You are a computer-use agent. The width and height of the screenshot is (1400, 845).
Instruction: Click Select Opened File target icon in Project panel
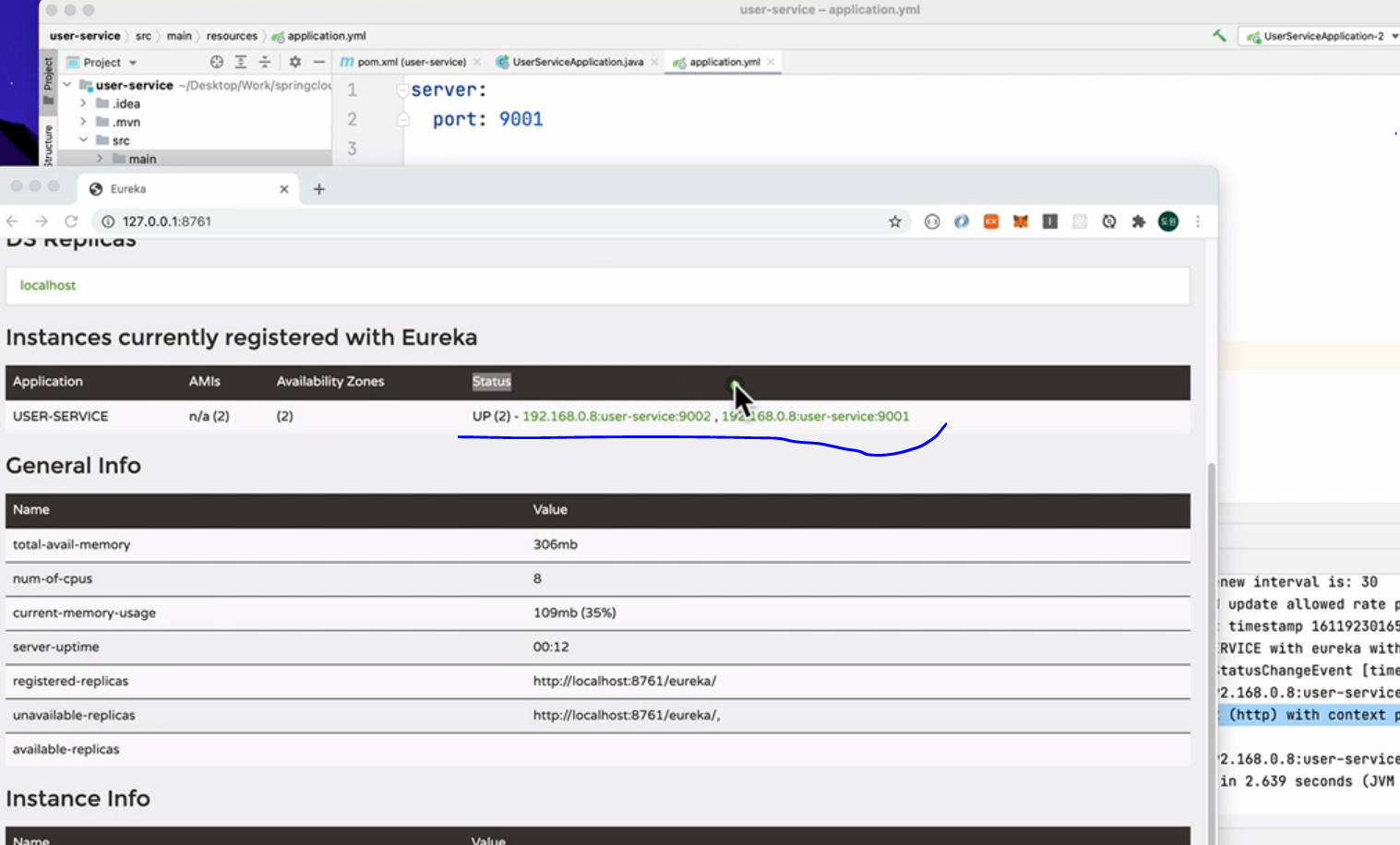[217, 62]
